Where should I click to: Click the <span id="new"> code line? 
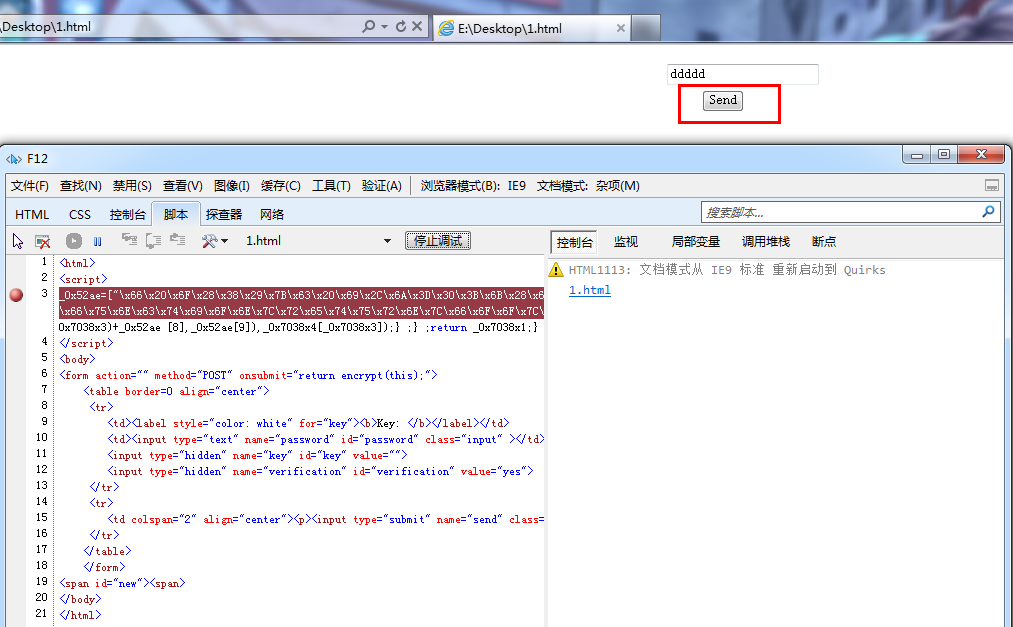tap(122, 583)
